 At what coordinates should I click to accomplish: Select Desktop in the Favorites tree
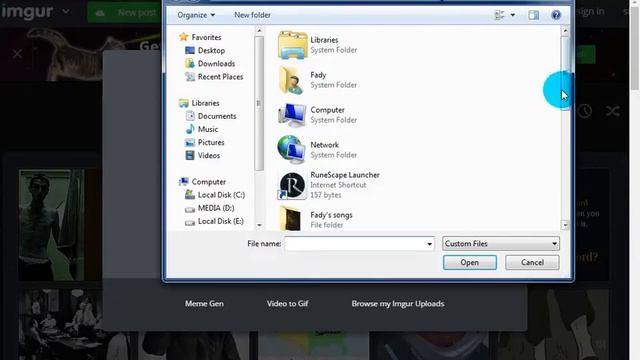[x=211, y=50]
